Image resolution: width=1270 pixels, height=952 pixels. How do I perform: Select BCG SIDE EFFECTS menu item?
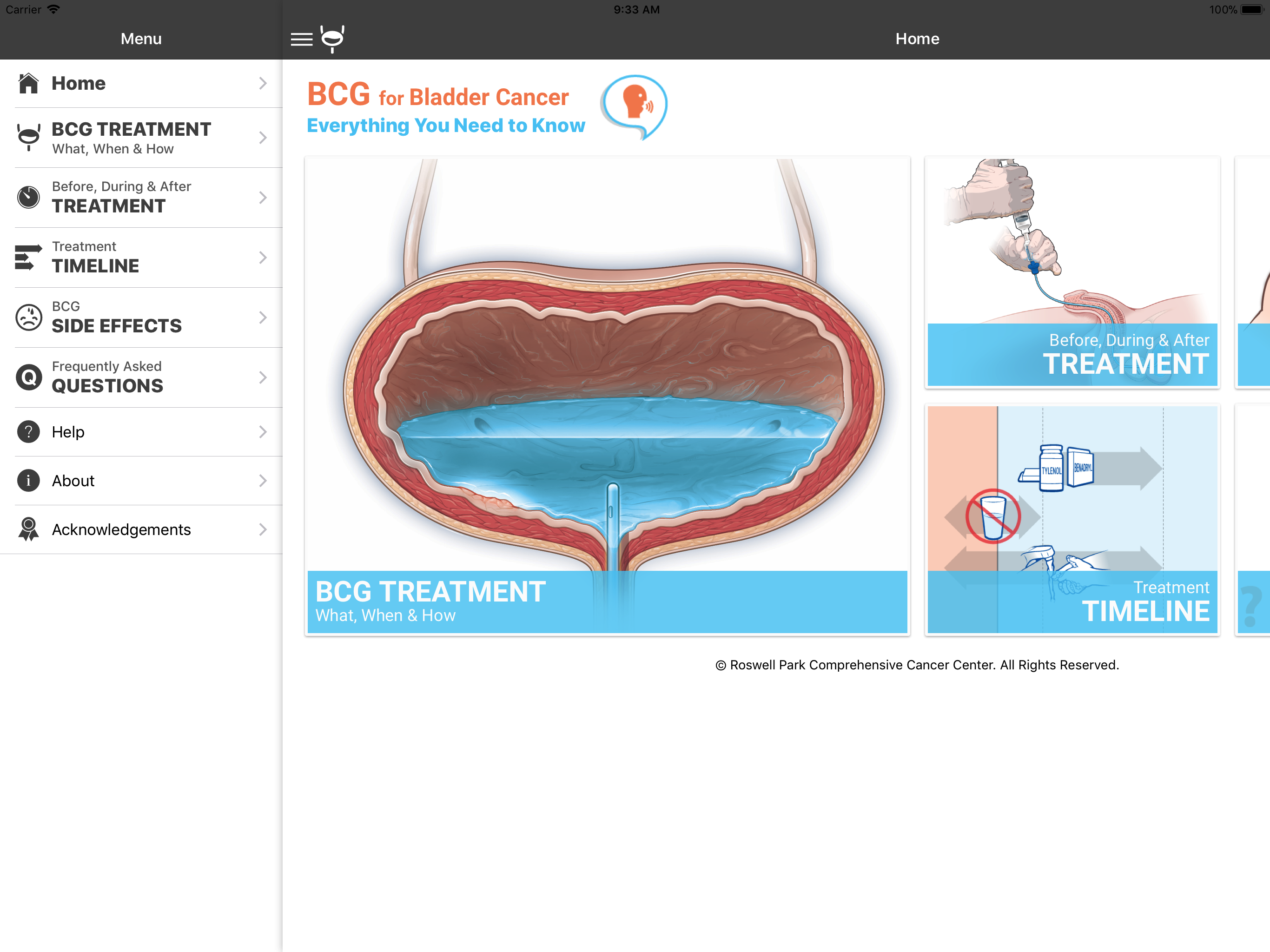pyautogui.click(x=141, y=317)
